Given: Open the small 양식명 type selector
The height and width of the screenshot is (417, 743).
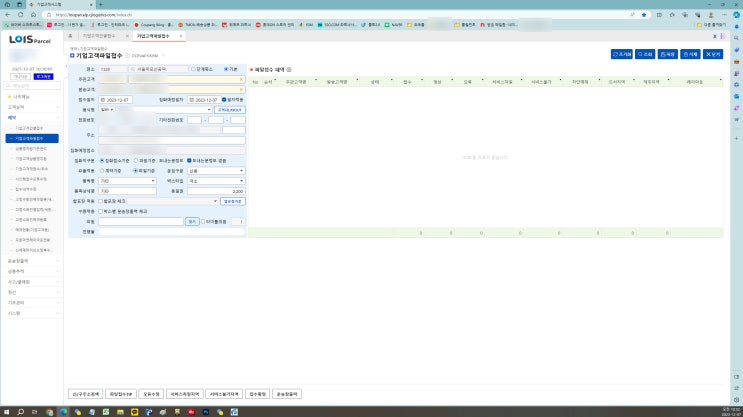Looking at the screenshot, I should (x=107, y=109).
